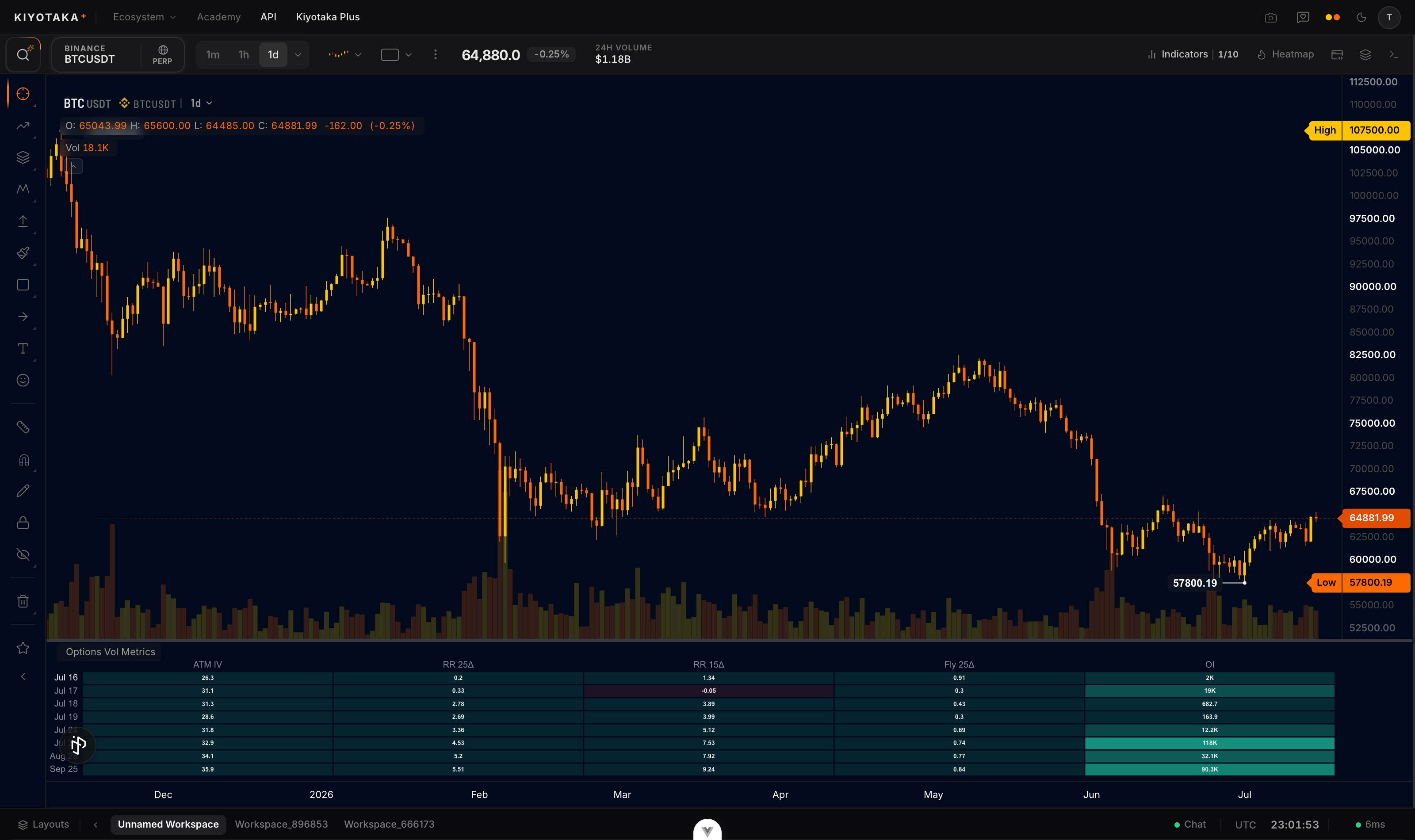1415x840 pixels.
Task: Open the three-dot more options menu
Action: (x=435, y=54)
